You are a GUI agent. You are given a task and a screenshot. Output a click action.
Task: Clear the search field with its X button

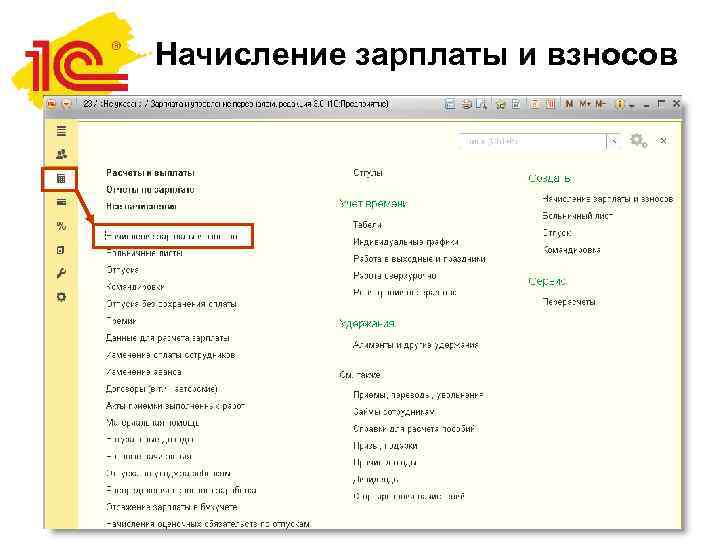[613, 141]
